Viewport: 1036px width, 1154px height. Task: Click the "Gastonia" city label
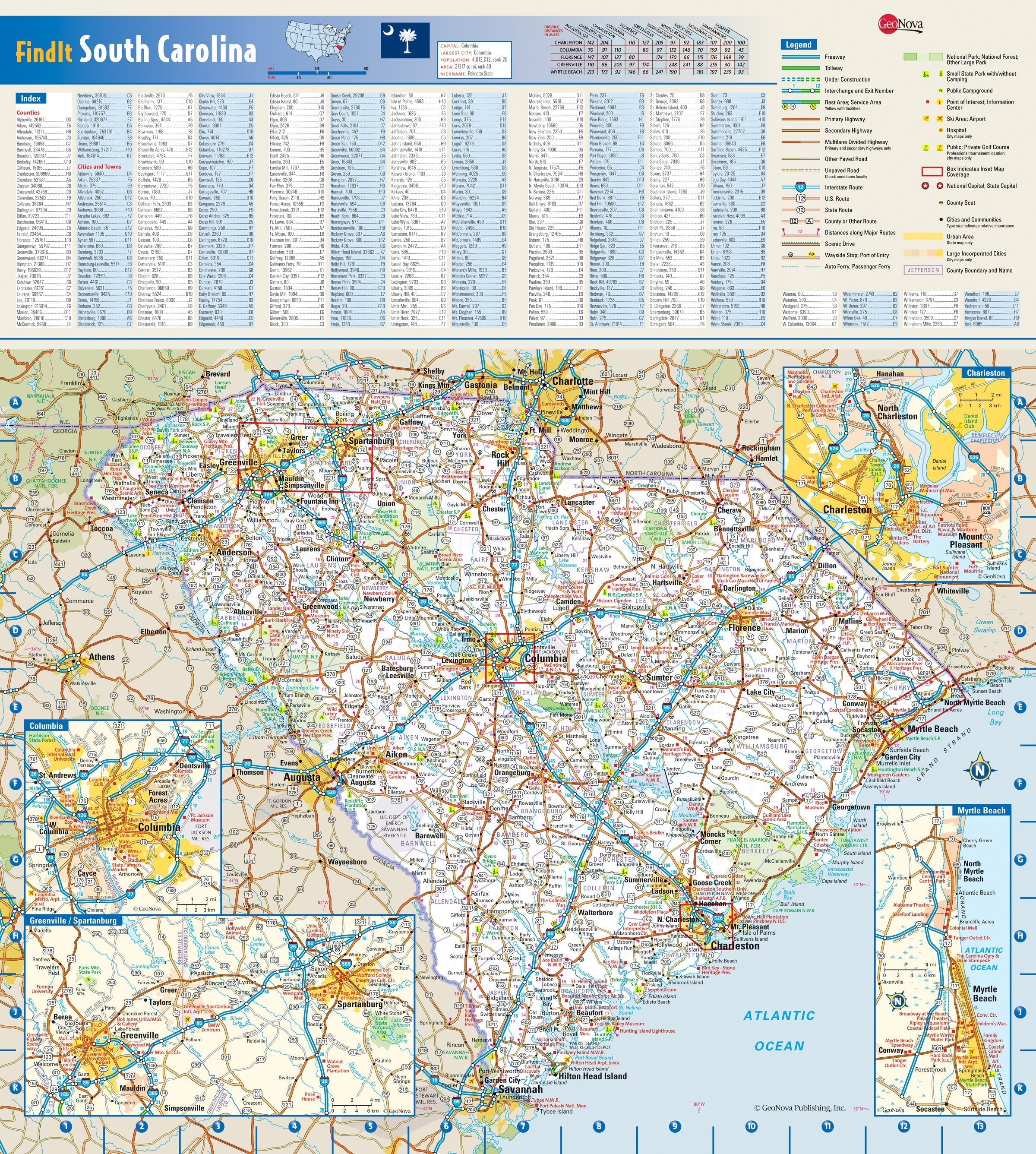point(480,385)
